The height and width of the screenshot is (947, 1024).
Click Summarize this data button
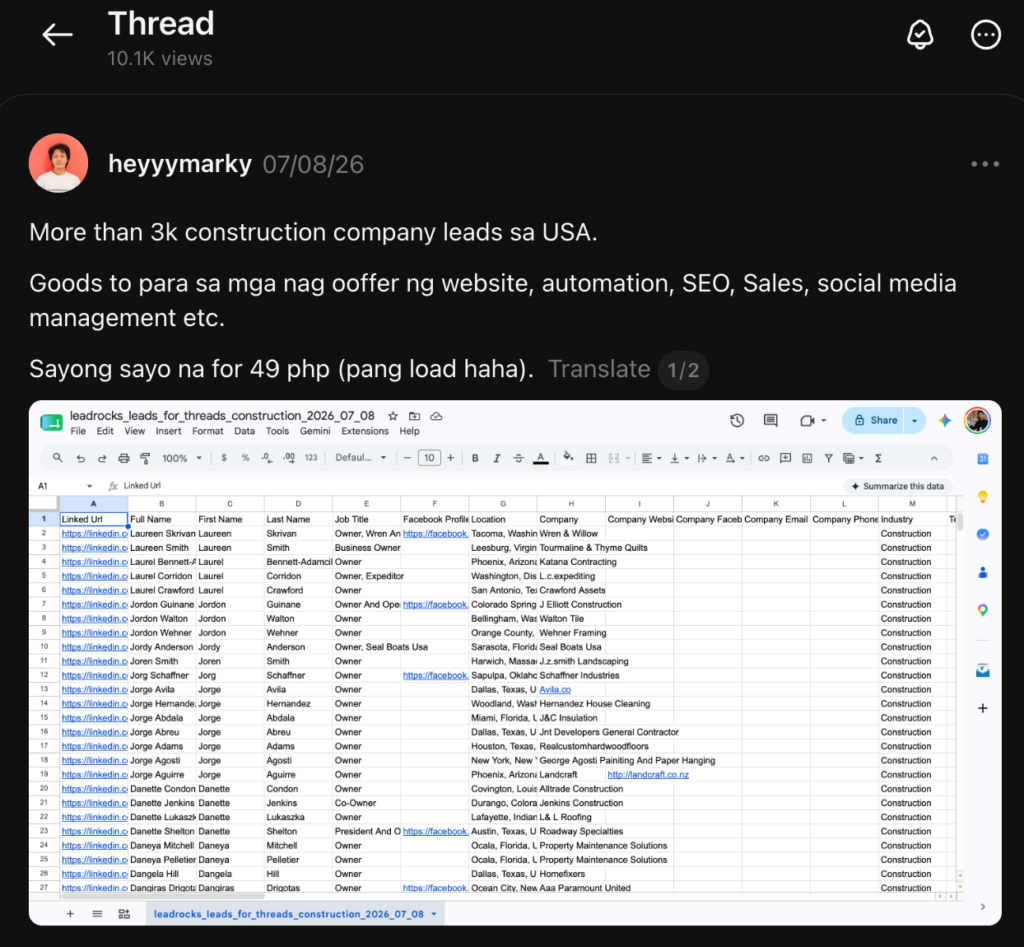point(898,486)
